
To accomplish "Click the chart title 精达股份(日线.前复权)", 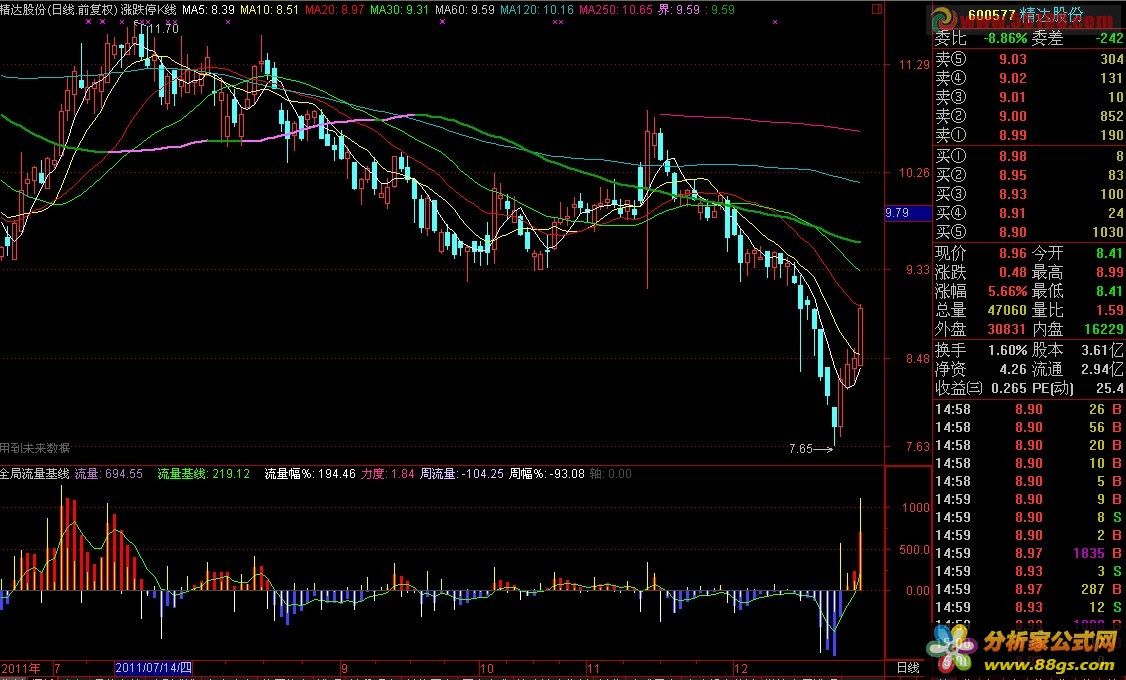I will point(58,9).
